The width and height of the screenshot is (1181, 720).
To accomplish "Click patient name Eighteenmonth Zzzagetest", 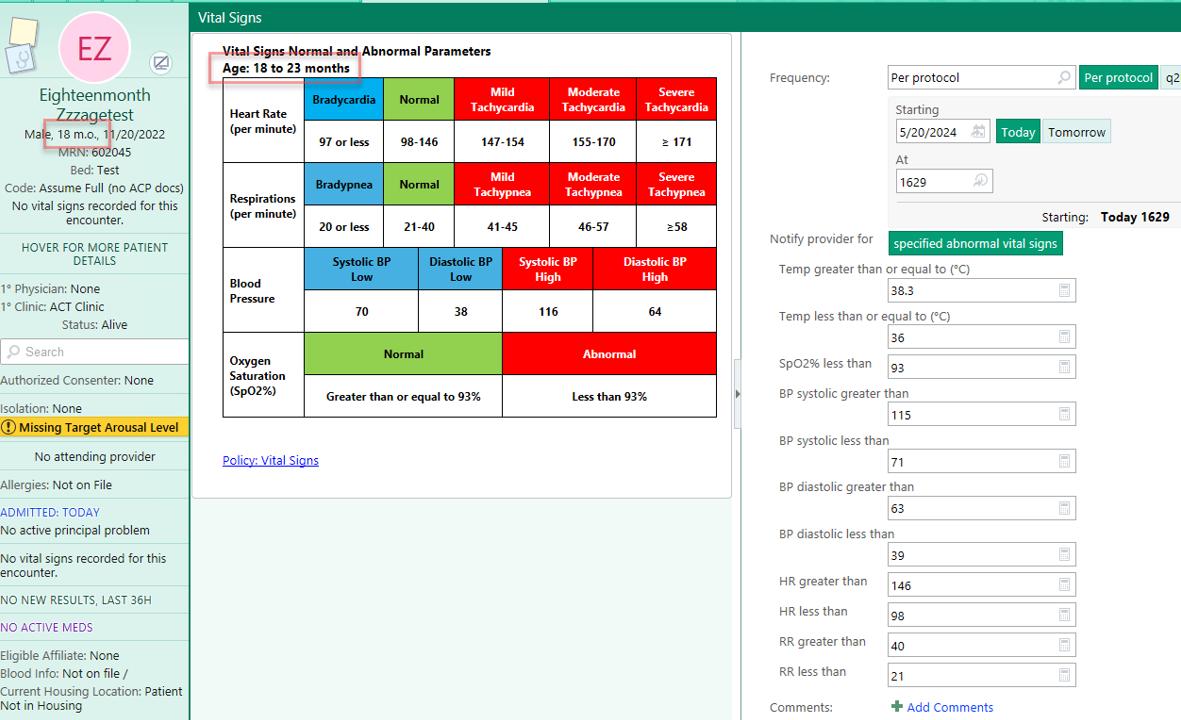I will 95,105.
